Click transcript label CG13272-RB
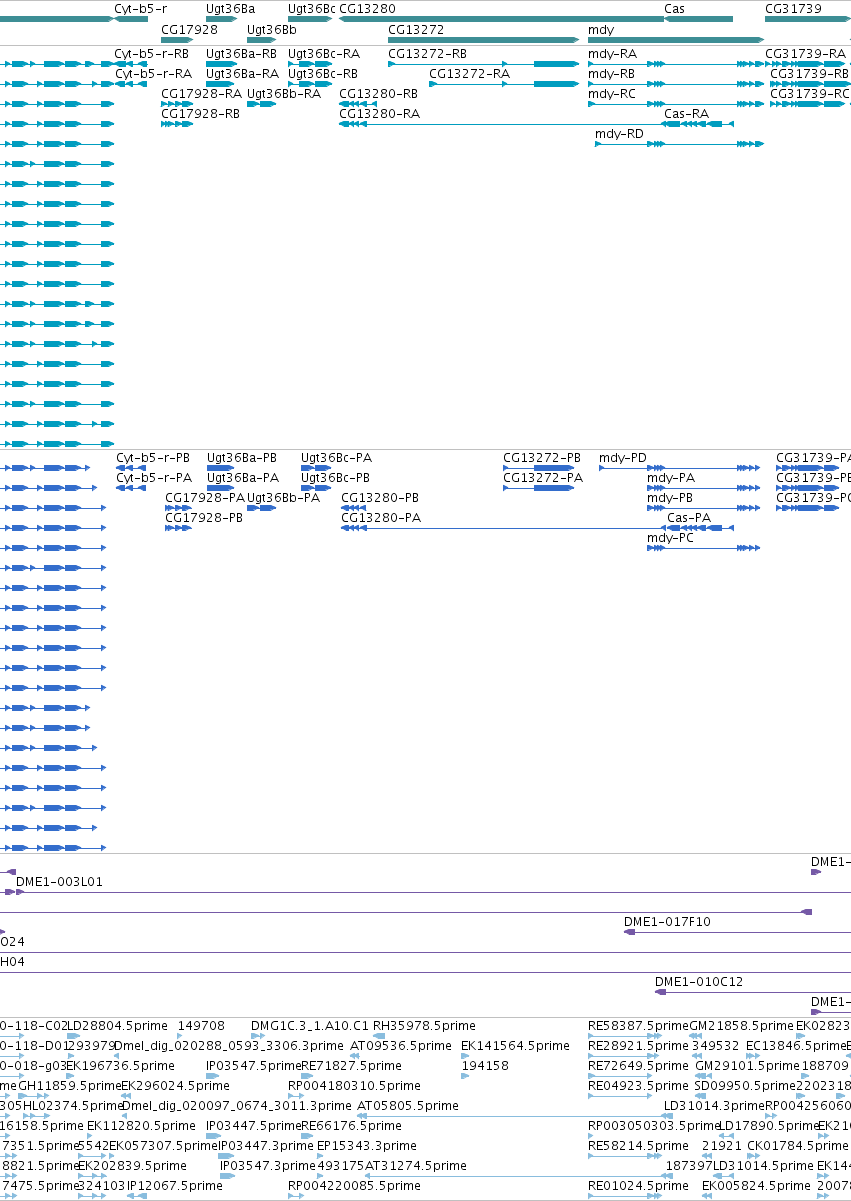Image resolution: width=851 pixels, height=1201 pixels. [x=427, y=53]
